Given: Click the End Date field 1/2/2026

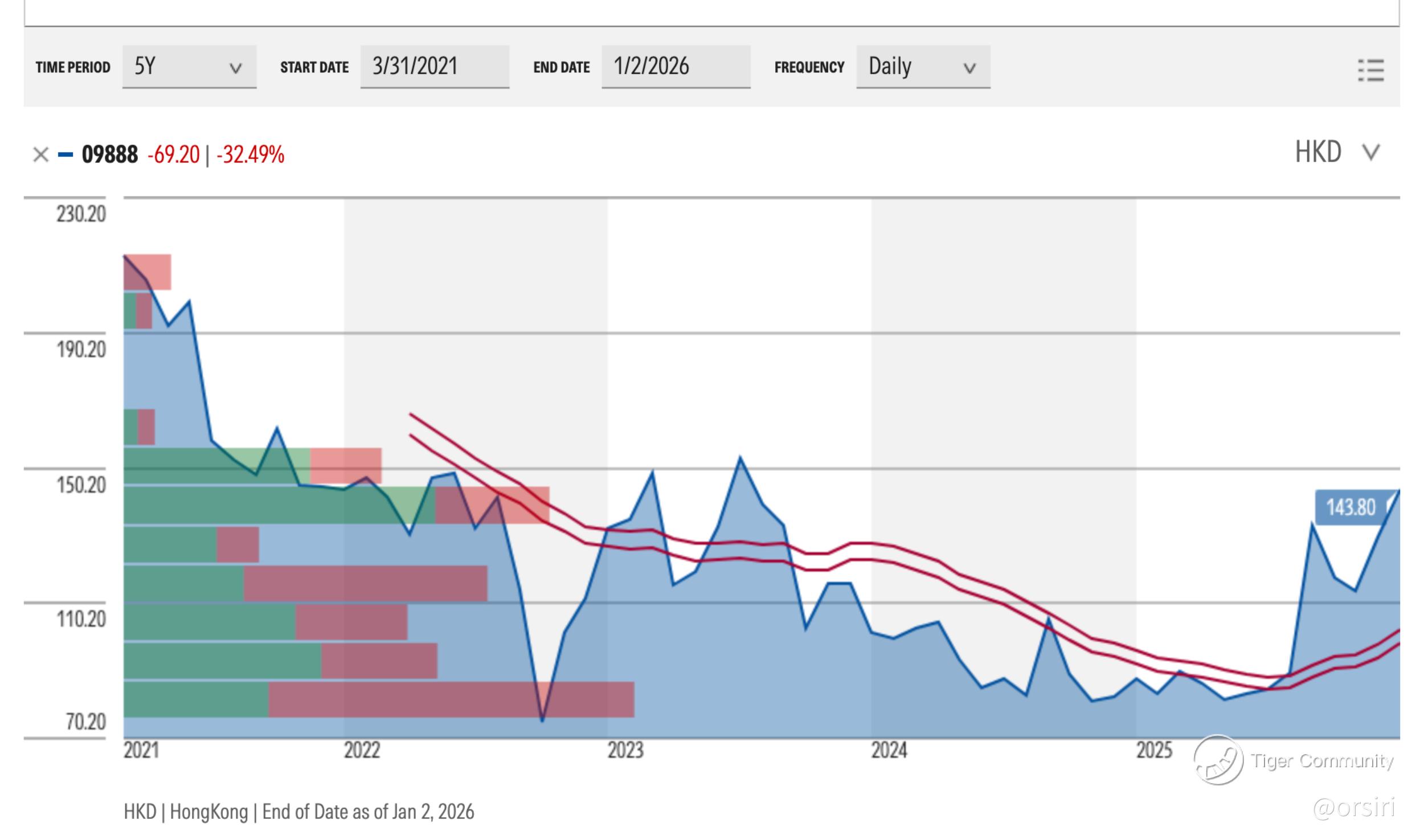Looking at the screenshot, I should click(x=676, y=67).
